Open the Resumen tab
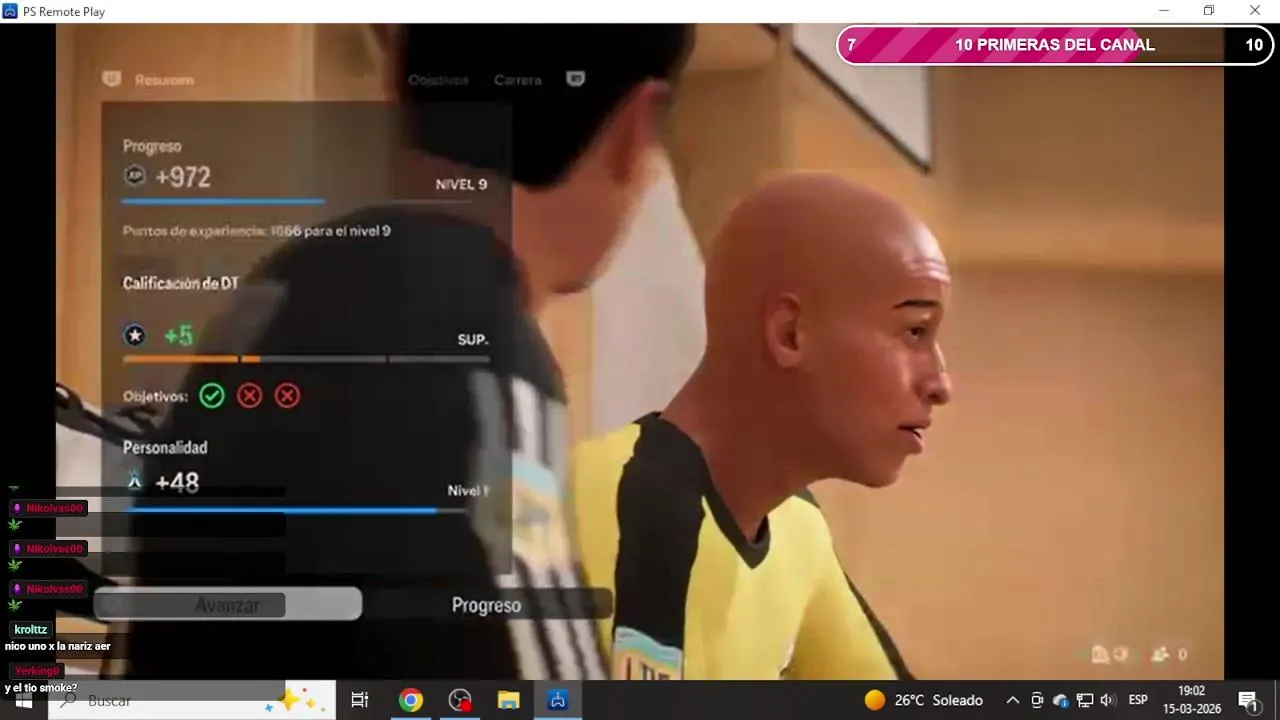Viewport: 1280px width, 720px height. [164, 80]
